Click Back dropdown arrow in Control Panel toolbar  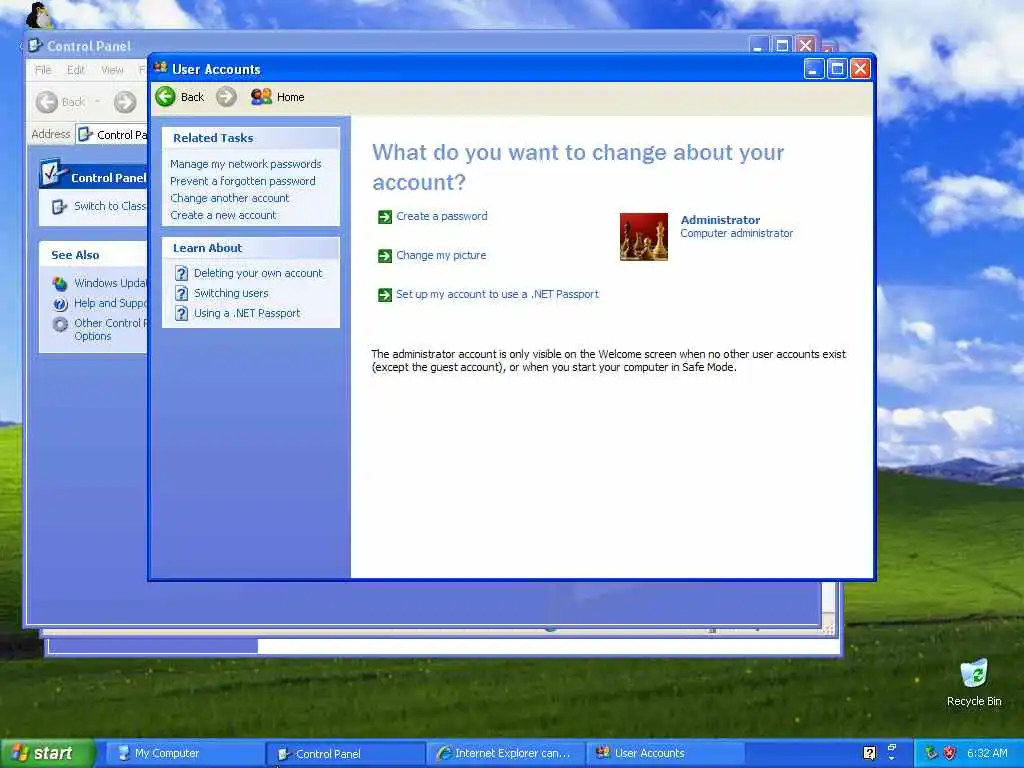click(98, 102)
